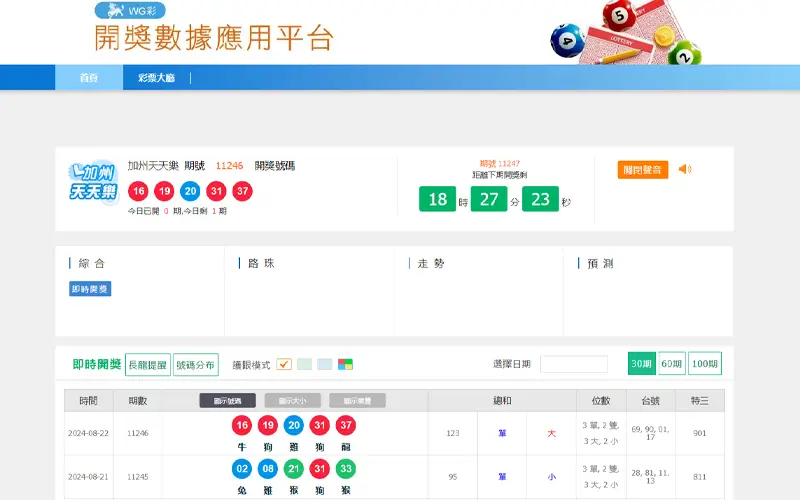Click the date cell 2024-08-22

pos(88,433)
